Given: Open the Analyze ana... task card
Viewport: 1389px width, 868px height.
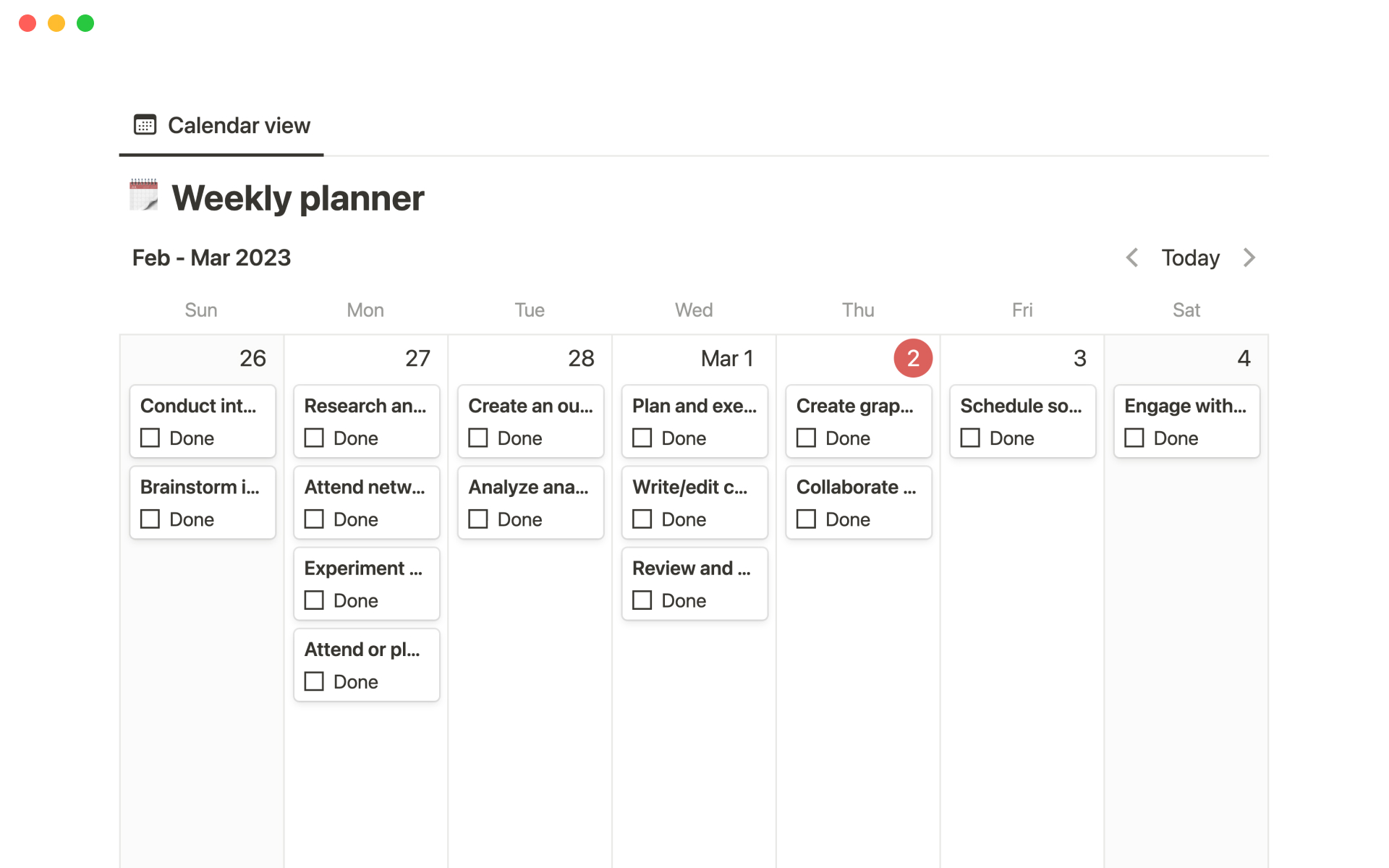Looking at the screenshot, I should pos(529,488).
